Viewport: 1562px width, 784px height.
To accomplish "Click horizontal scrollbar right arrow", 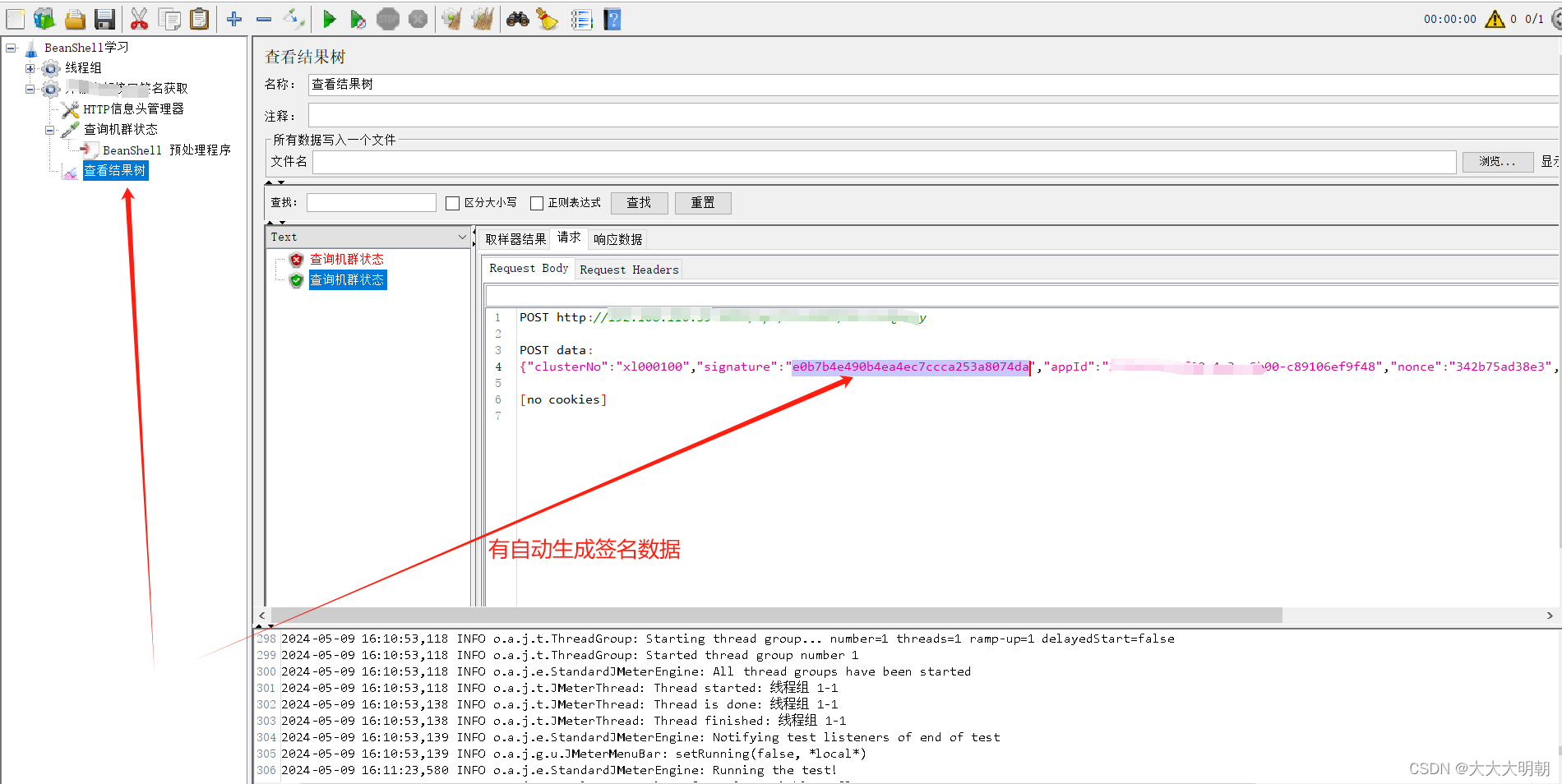I will [x=1550, y=616].
